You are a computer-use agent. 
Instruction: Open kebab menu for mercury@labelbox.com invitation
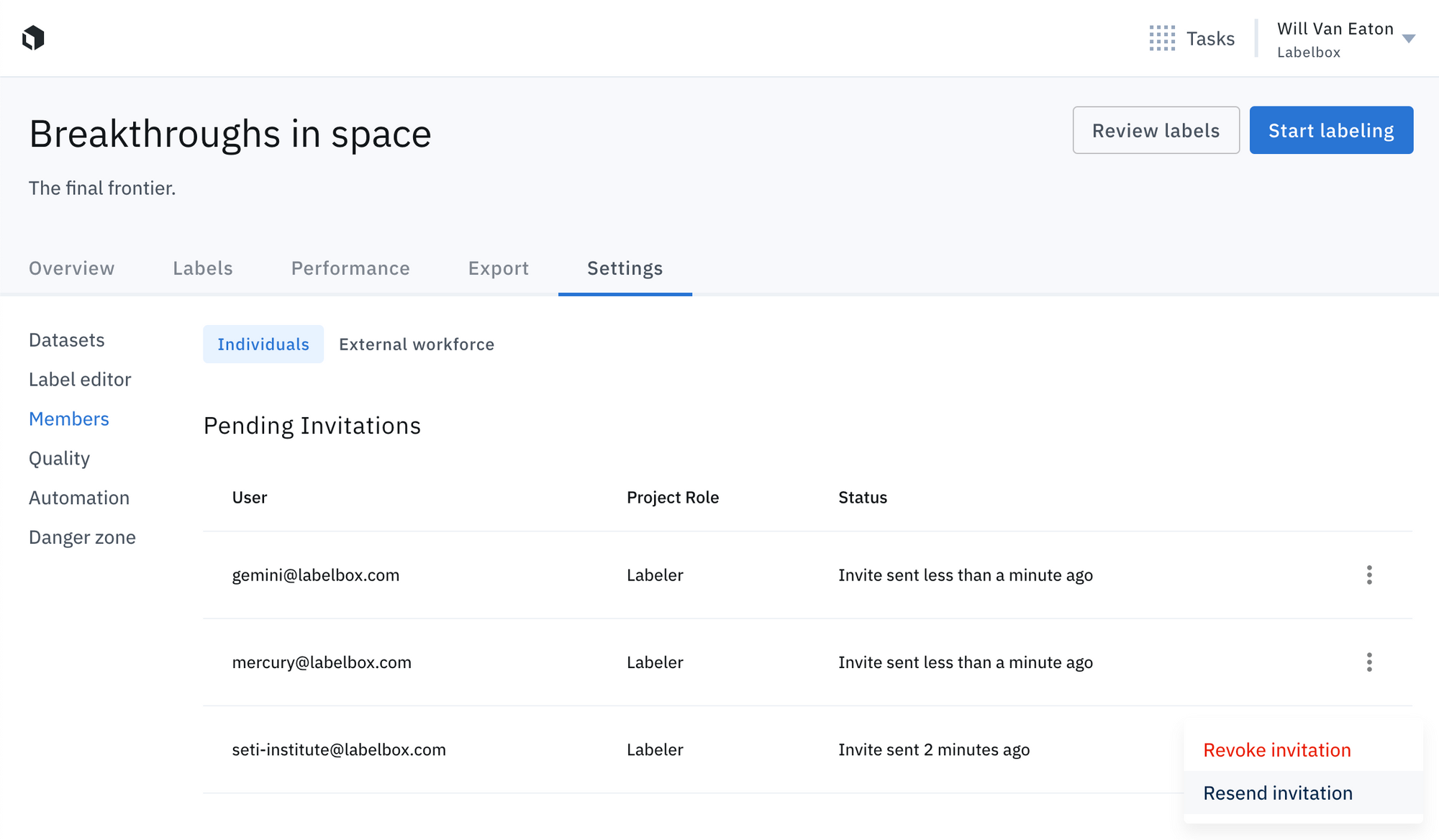coord(1369,662)
